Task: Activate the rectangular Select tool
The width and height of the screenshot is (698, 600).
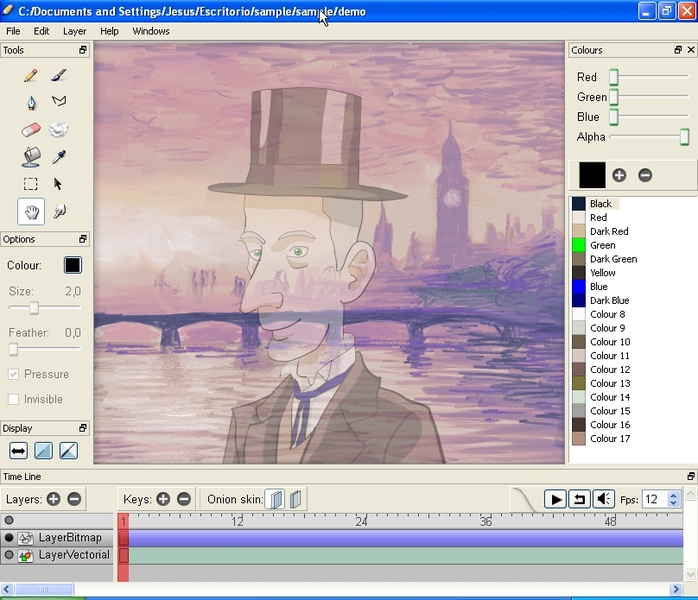Action: (31, 184)
